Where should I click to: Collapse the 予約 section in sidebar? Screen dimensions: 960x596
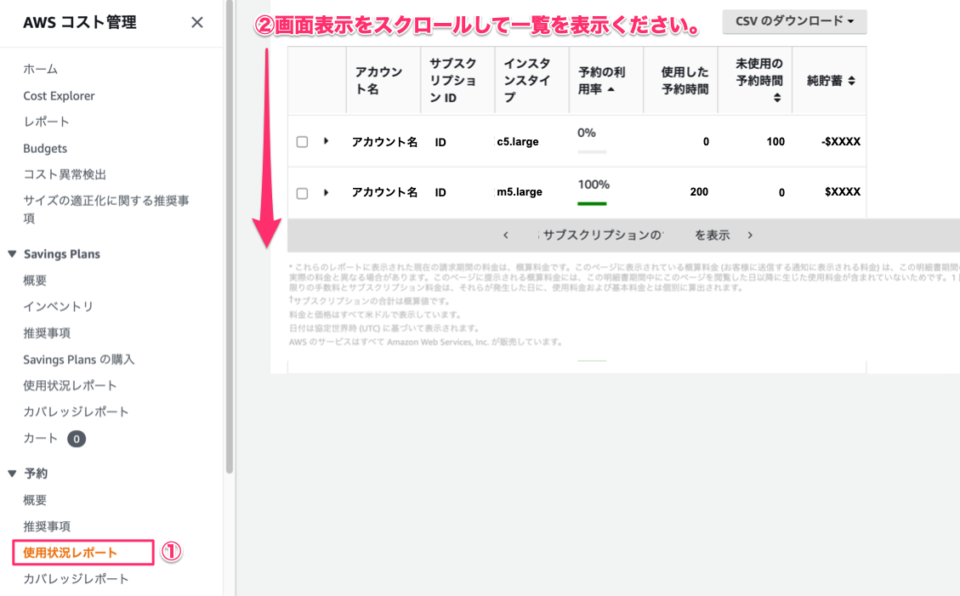[x=12, y=473]
